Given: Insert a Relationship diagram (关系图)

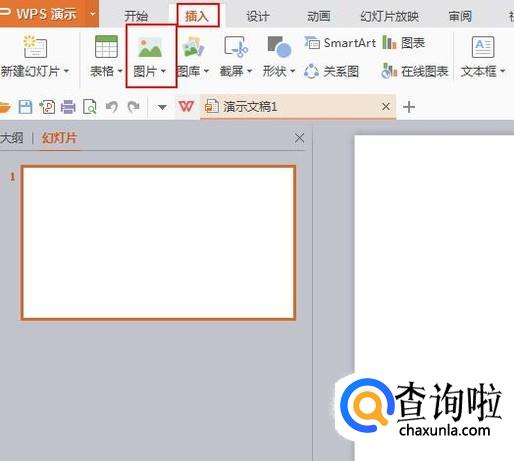Looking at the screenshot, I should coord(332,71).
